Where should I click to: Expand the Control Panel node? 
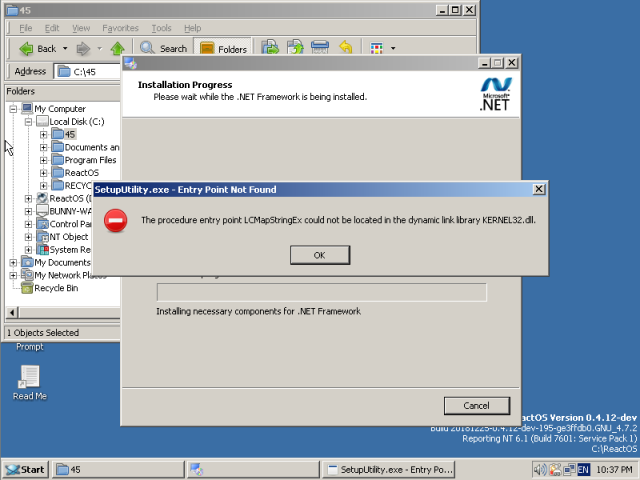[28, 224]
